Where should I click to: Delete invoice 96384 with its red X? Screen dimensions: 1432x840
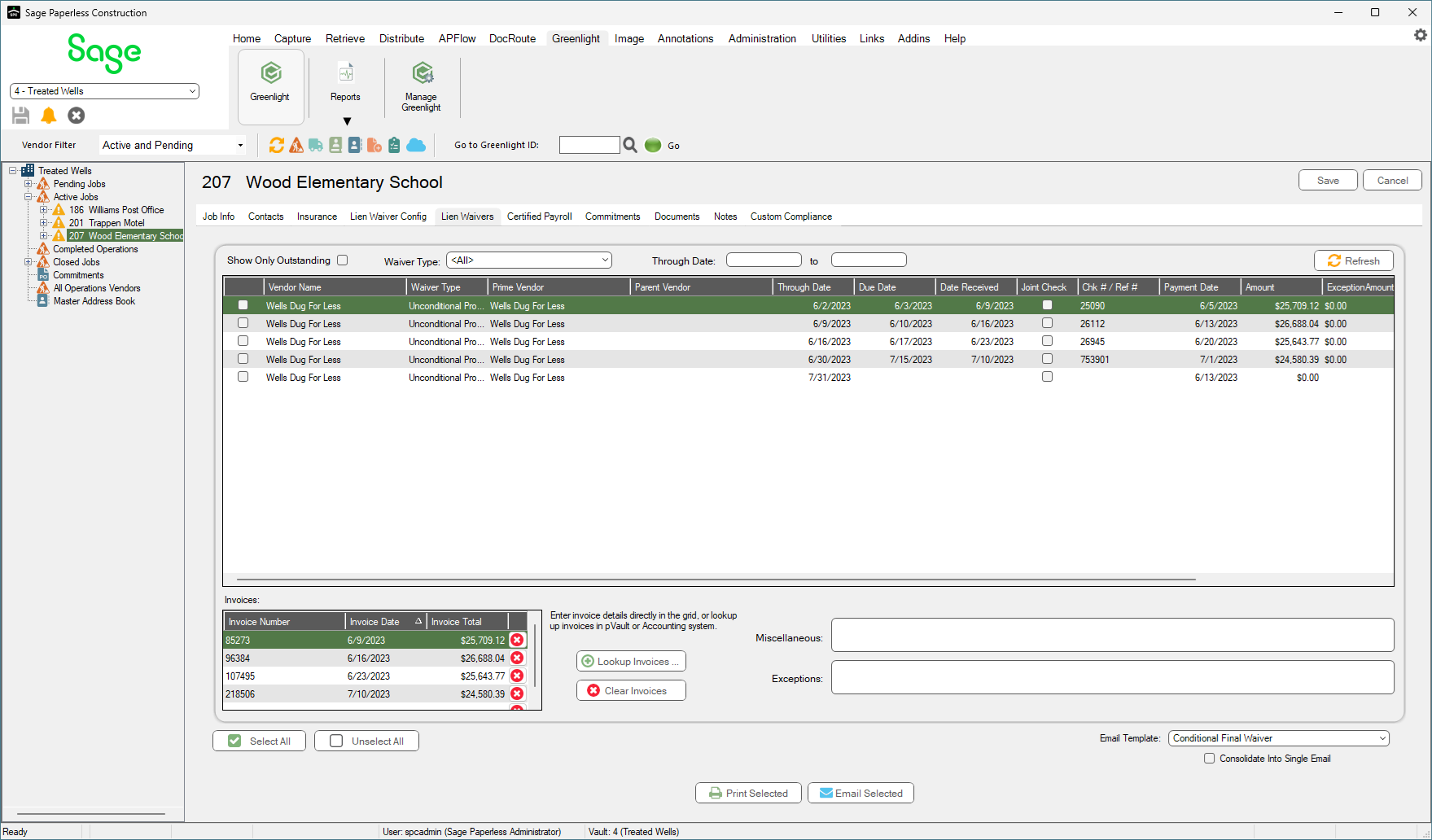click(x=517, y=658)
